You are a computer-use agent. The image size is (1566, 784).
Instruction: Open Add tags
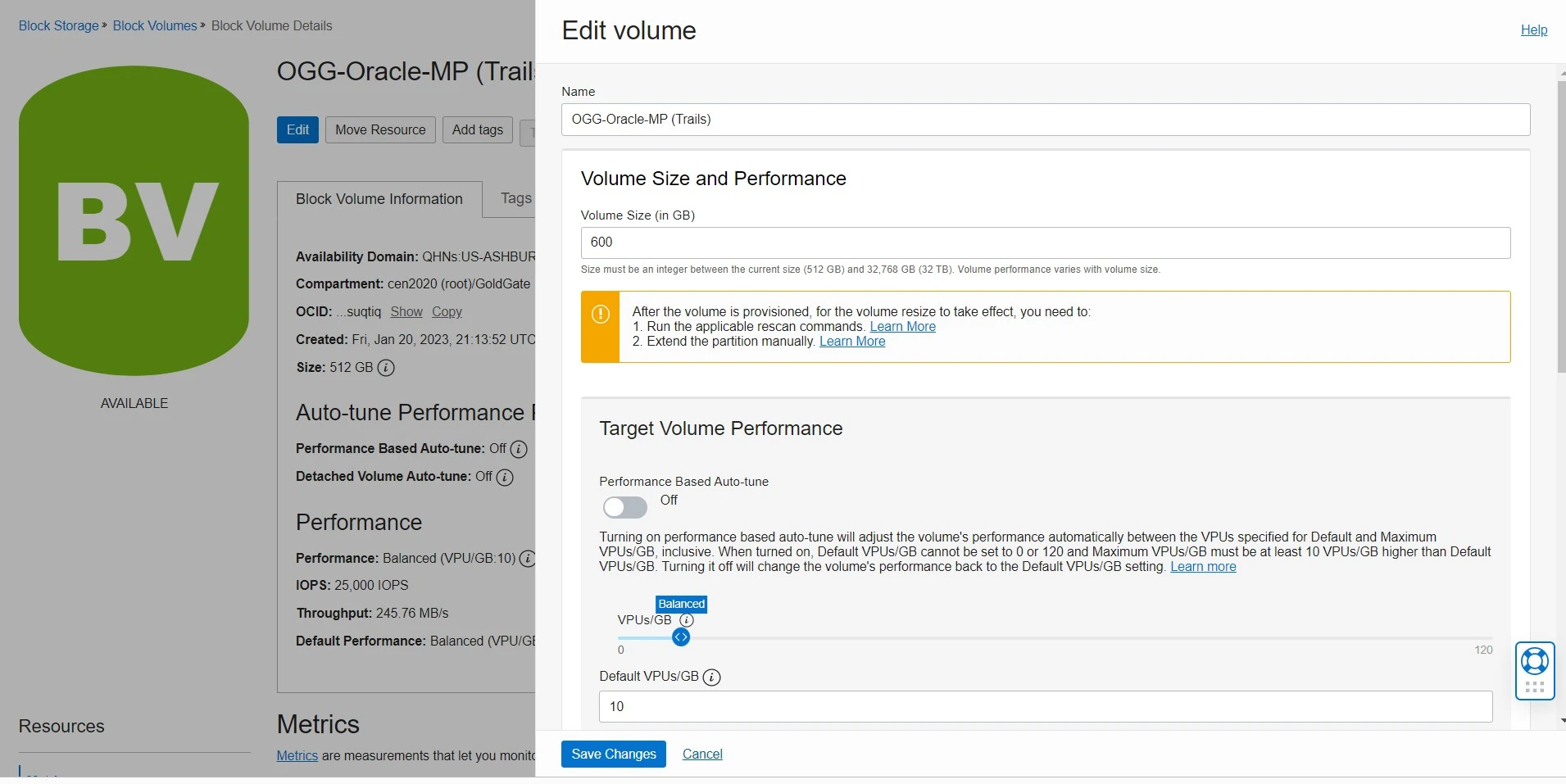coord(477,129)
